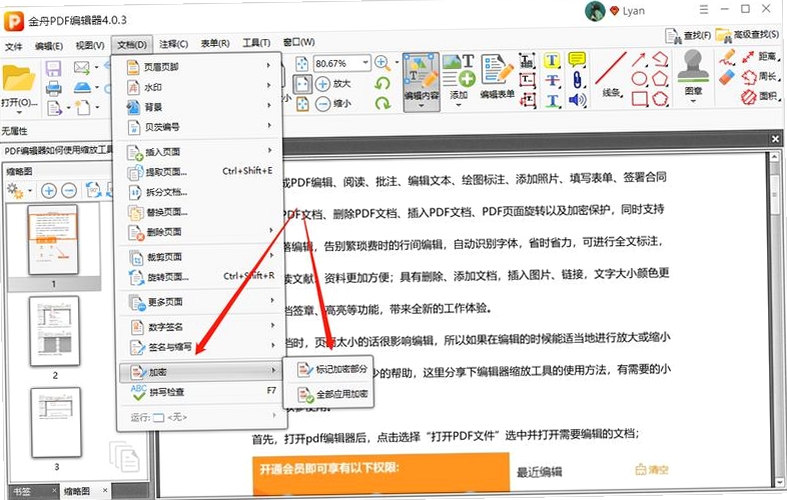
Task: Click the Lyan user avatar
Action: pos(595,11)
